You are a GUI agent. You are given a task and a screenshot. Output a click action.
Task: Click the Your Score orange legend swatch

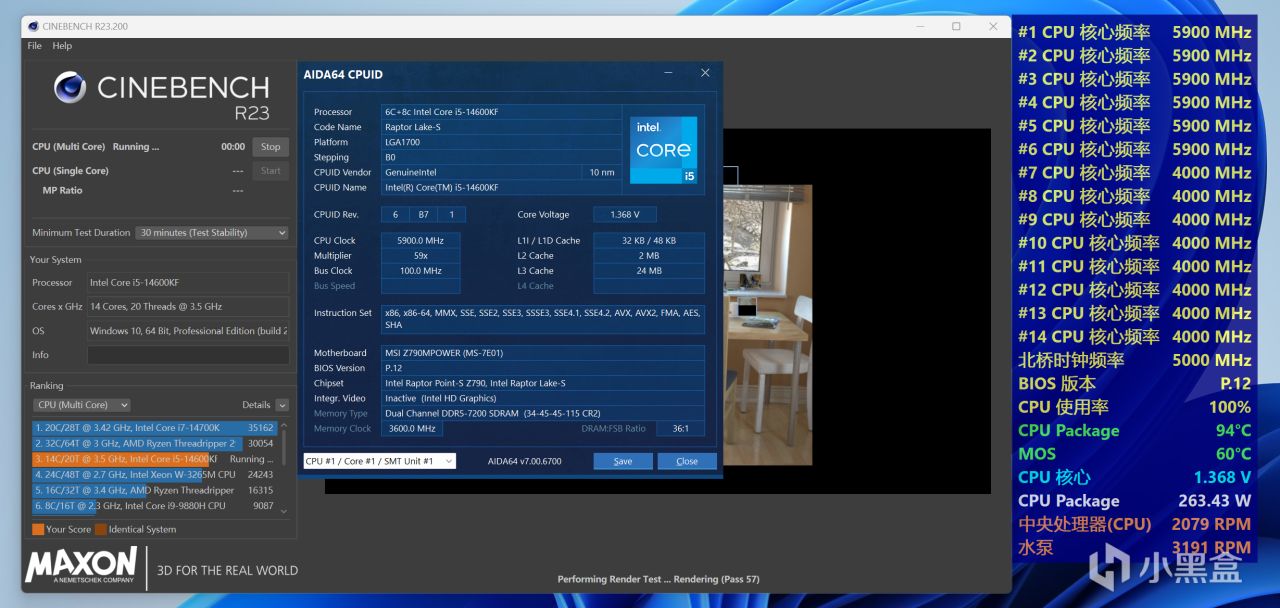click(38, 529)
